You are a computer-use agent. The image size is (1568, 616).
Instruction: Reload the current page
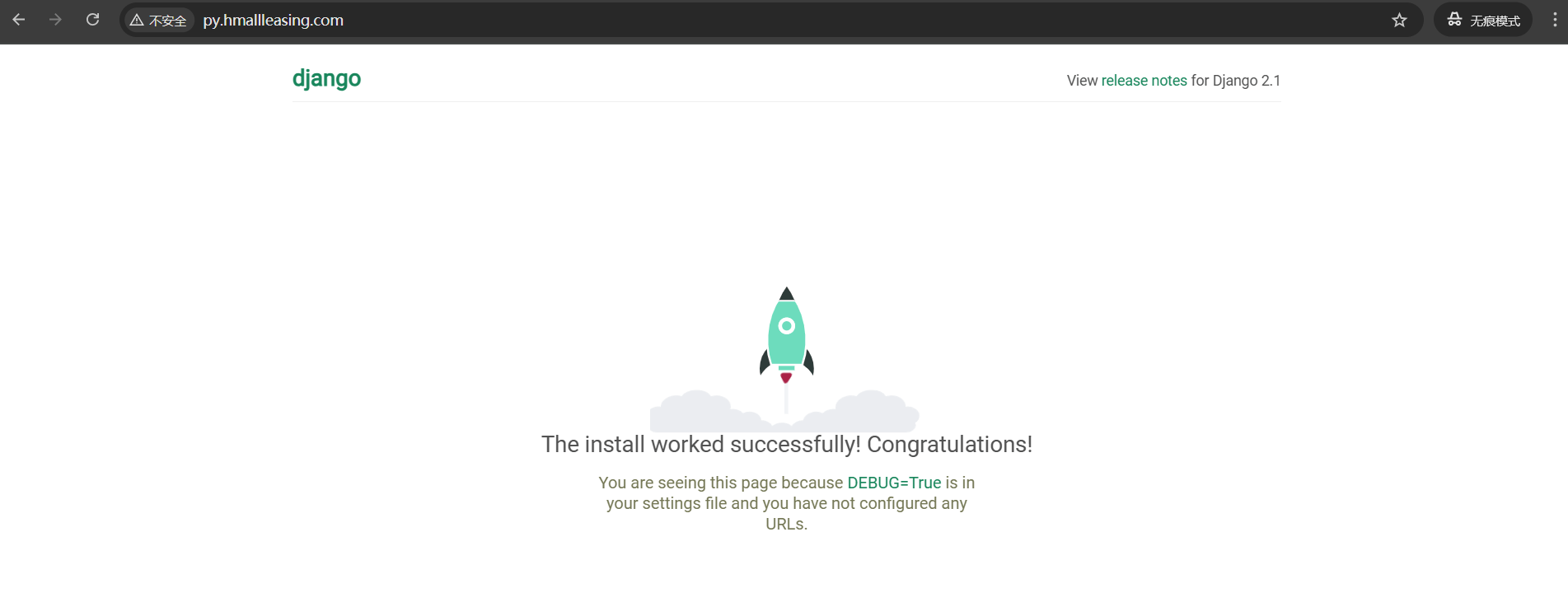(93, 20)
